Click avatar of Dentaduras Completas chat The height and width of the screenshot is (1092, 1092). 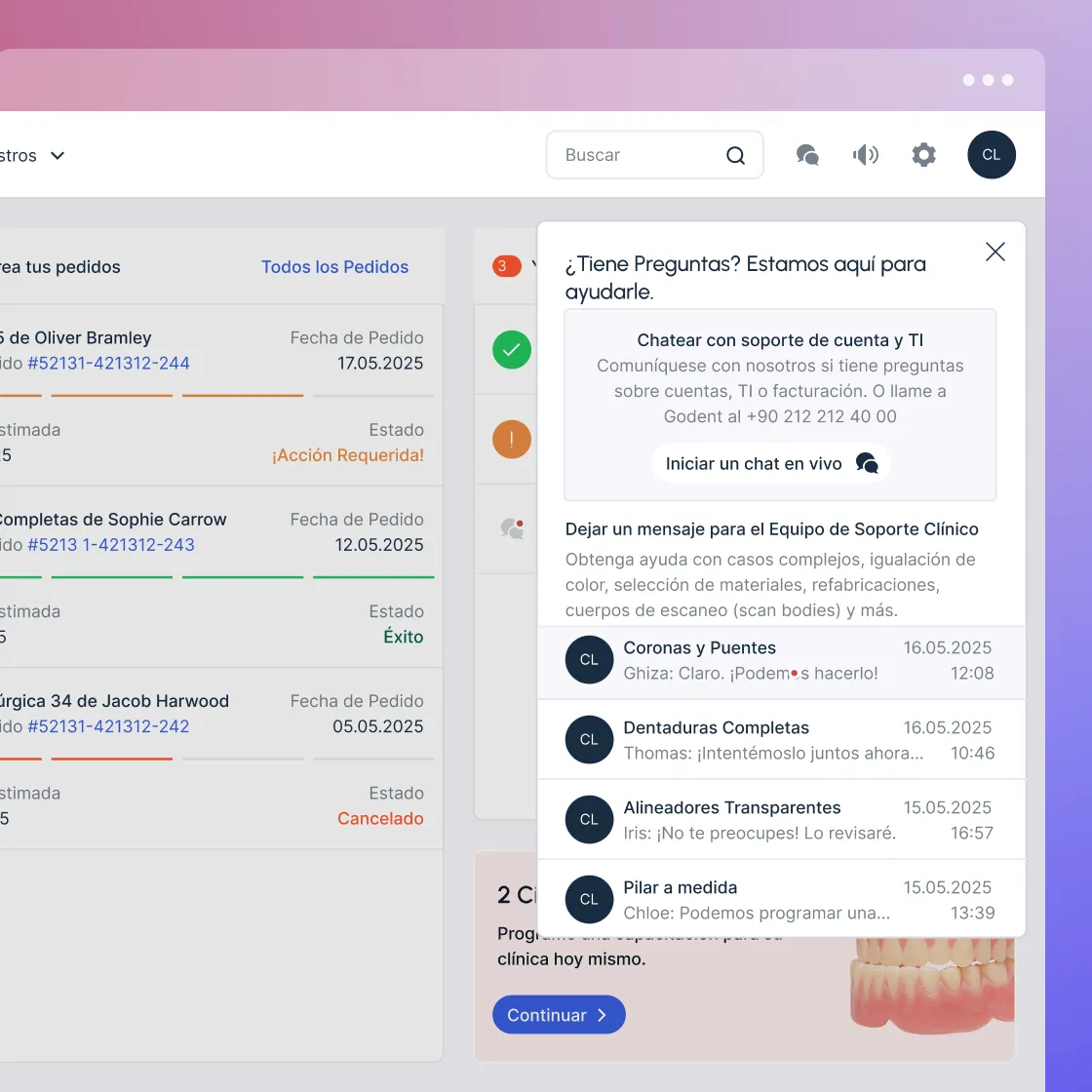click(589, 740)
